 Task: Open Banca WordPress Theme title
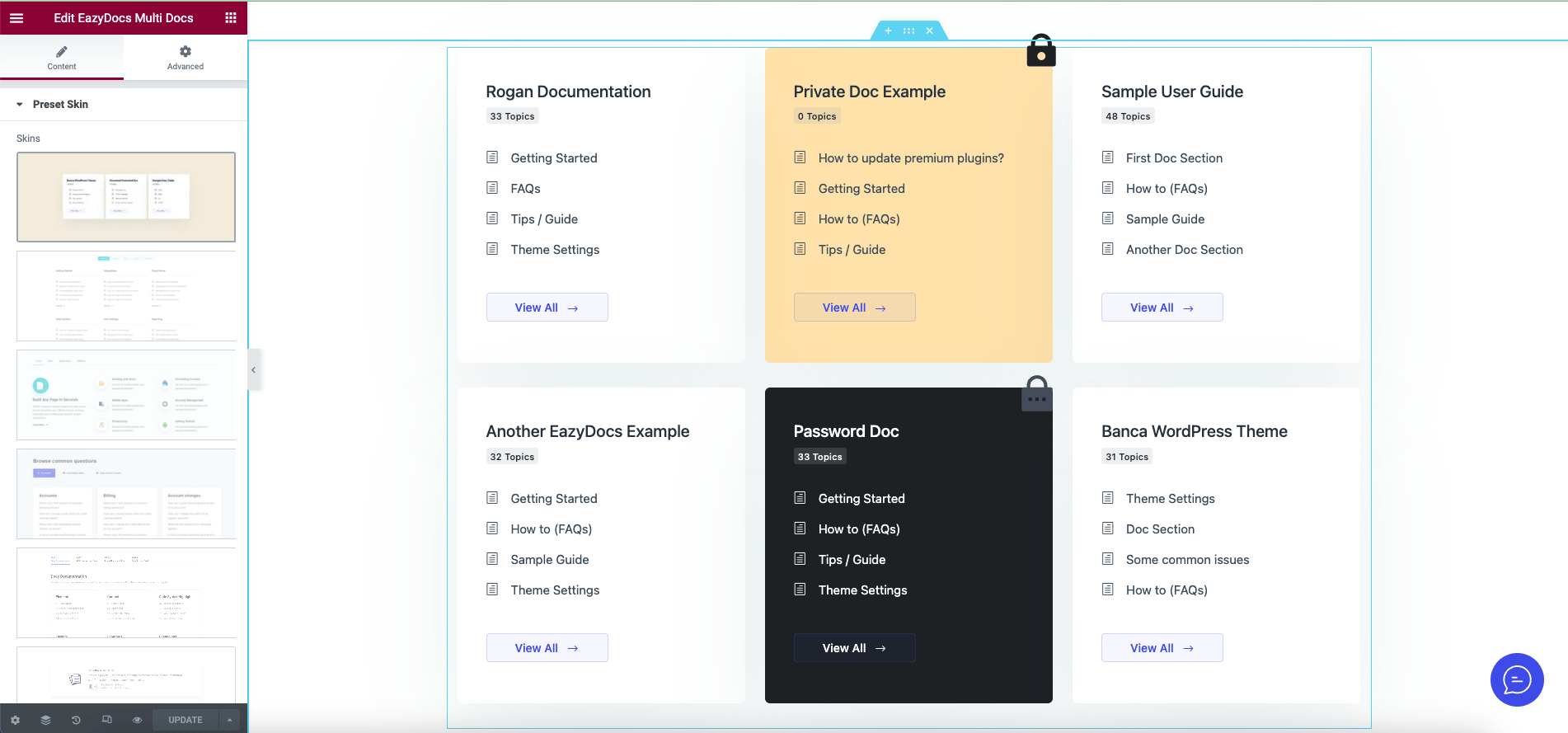(1195, 431)
